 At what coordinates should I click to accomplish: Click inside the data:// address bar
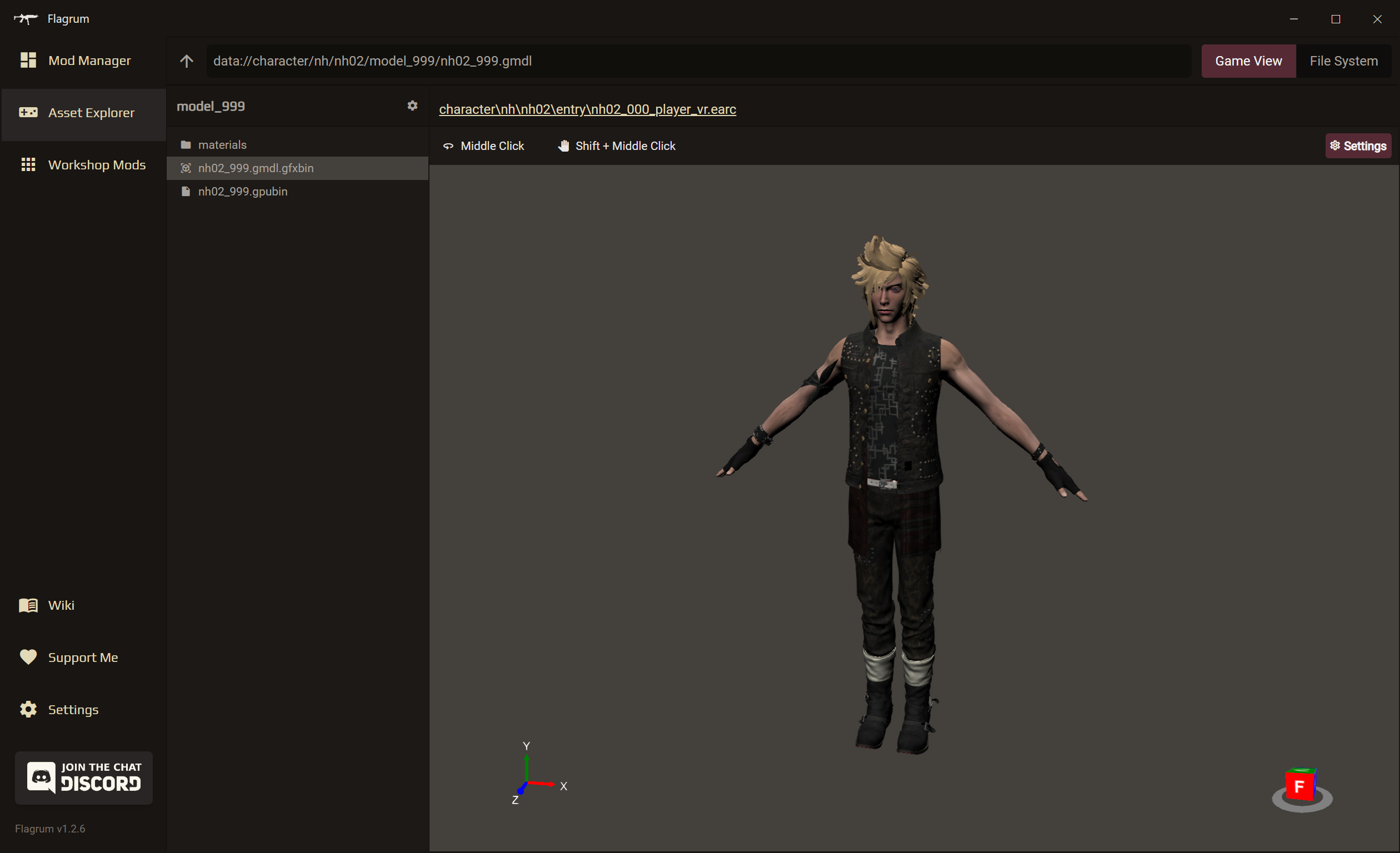(x=568, y=61)
